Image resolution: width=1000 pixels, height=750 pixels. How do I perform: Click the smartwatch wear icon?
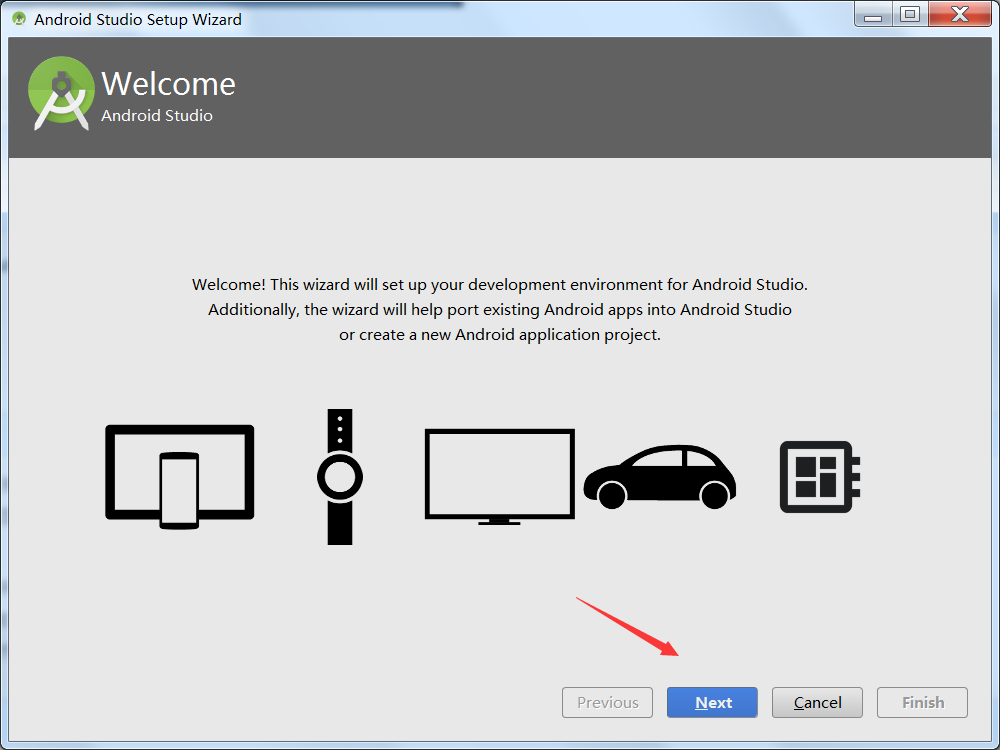[x=340, y=476]
